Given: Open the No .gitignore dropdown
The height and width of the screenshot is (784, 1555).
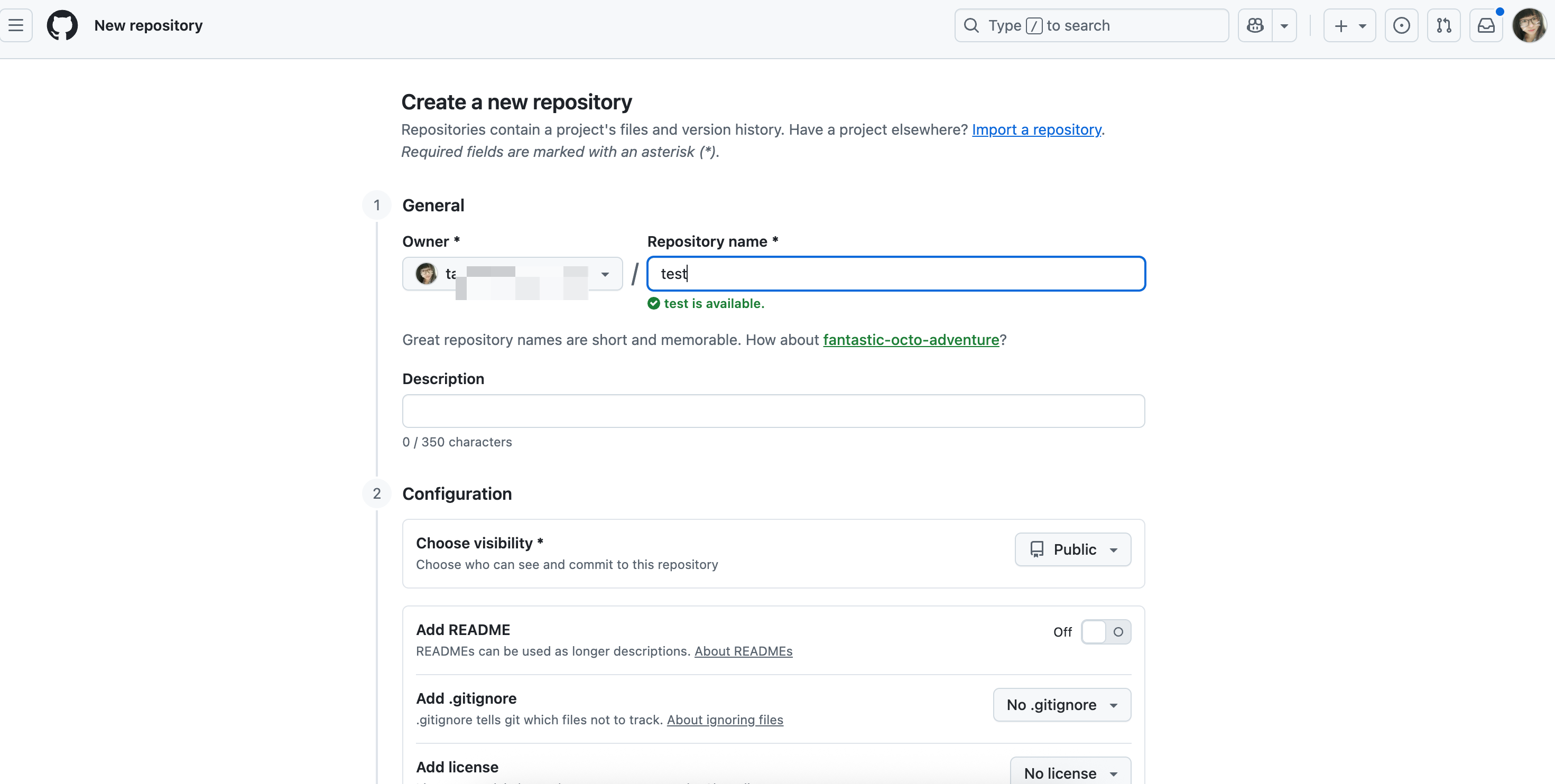Looking at the screenshot, I should tap(1061, 705).
